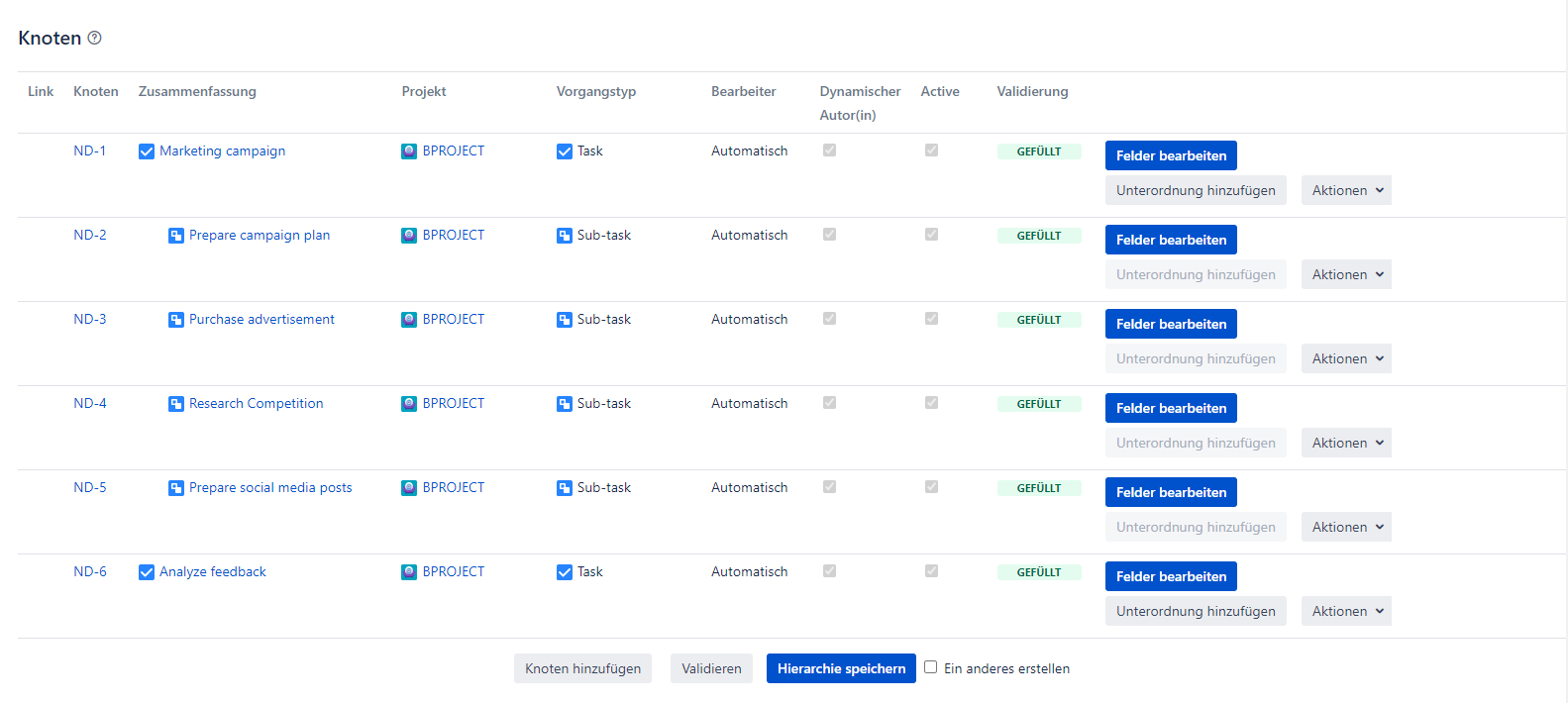The width and height of the screenshot is (1568, 703).
Task: Click sub-task icon beside Prepare campaign plan
Action: [176, 236]
